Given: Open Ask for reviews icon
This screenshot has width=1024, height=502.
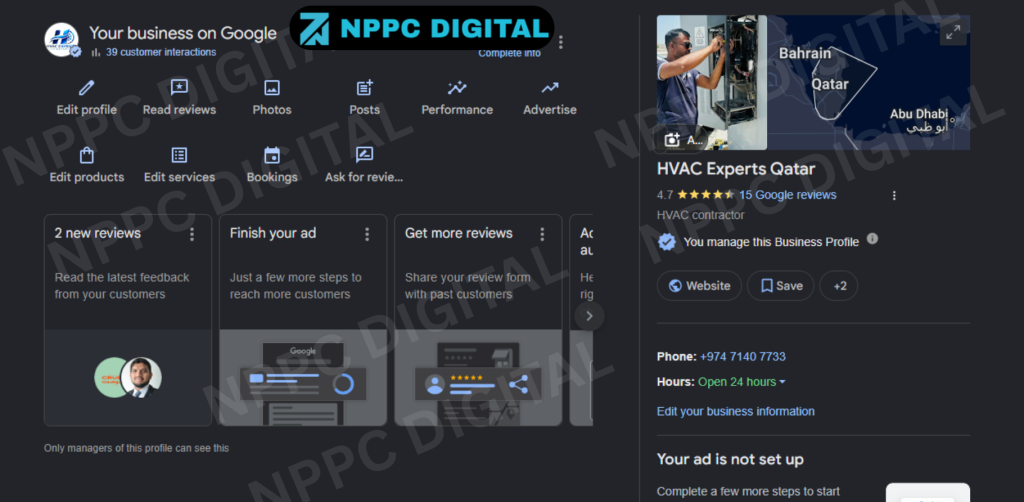Looking at the screenshot, I should pyautogui.click(x=364, y=155).
